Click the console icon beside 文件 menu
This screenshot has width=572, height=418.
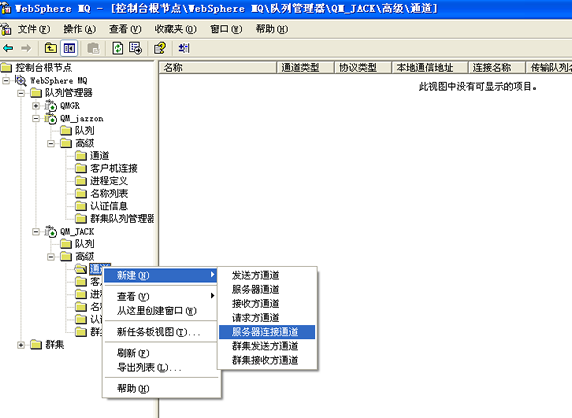click(x=6, y=29)
